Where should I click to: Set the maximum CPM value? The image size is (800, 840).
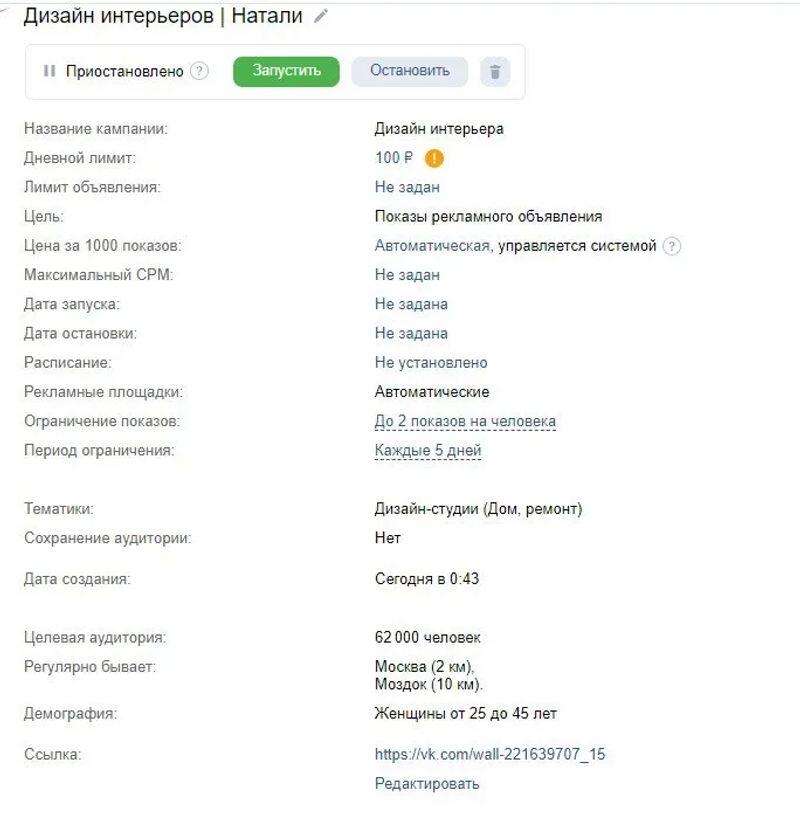click(x=407, y=275)
